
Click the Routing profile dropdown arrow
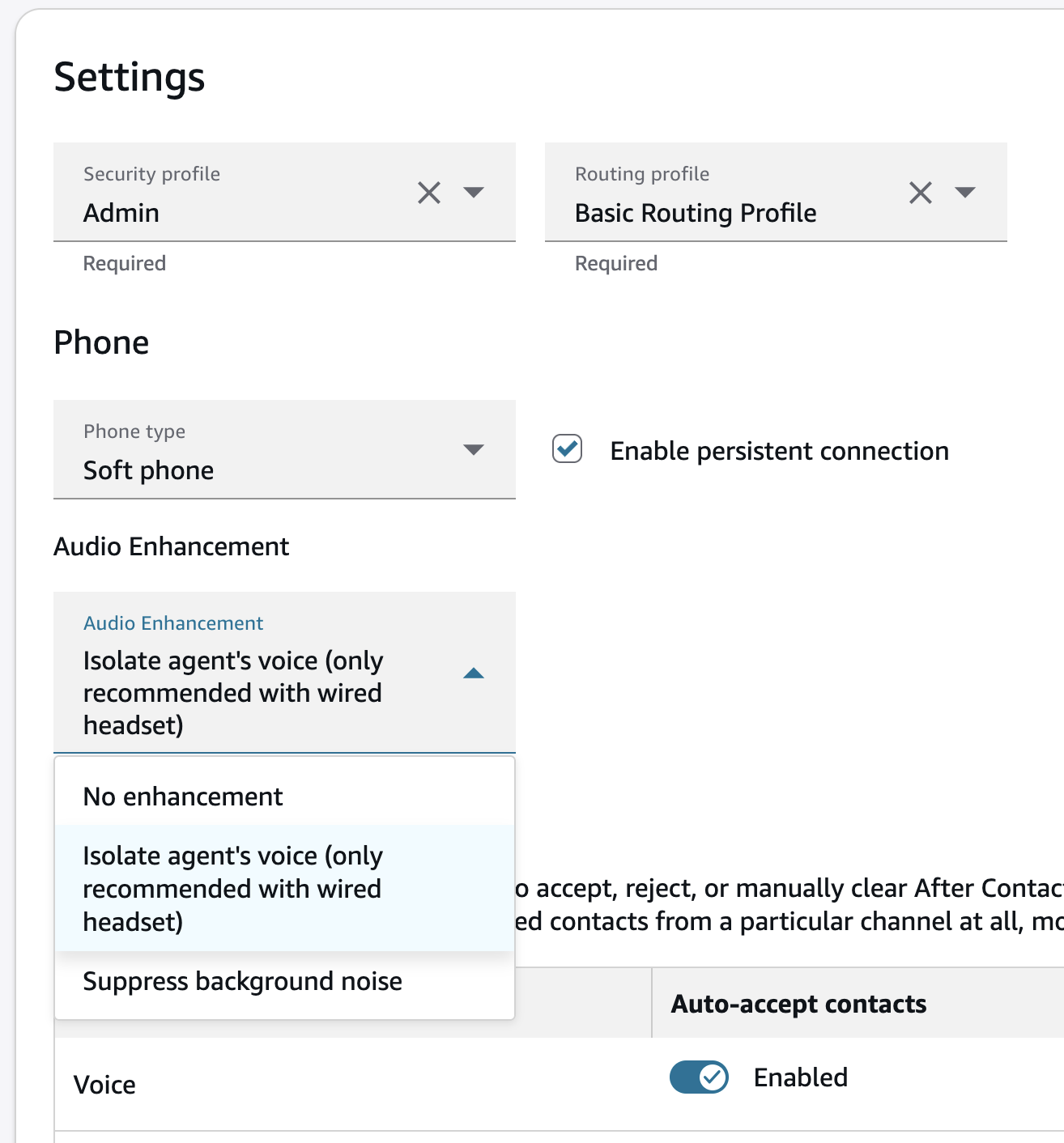tap(965, 193)
